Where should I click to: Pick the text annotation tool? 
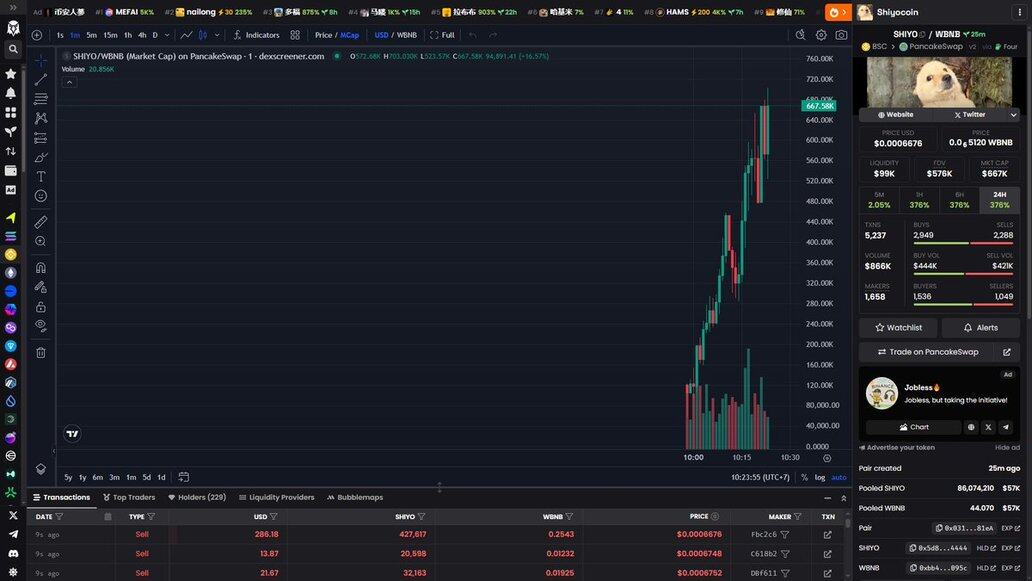41,176
